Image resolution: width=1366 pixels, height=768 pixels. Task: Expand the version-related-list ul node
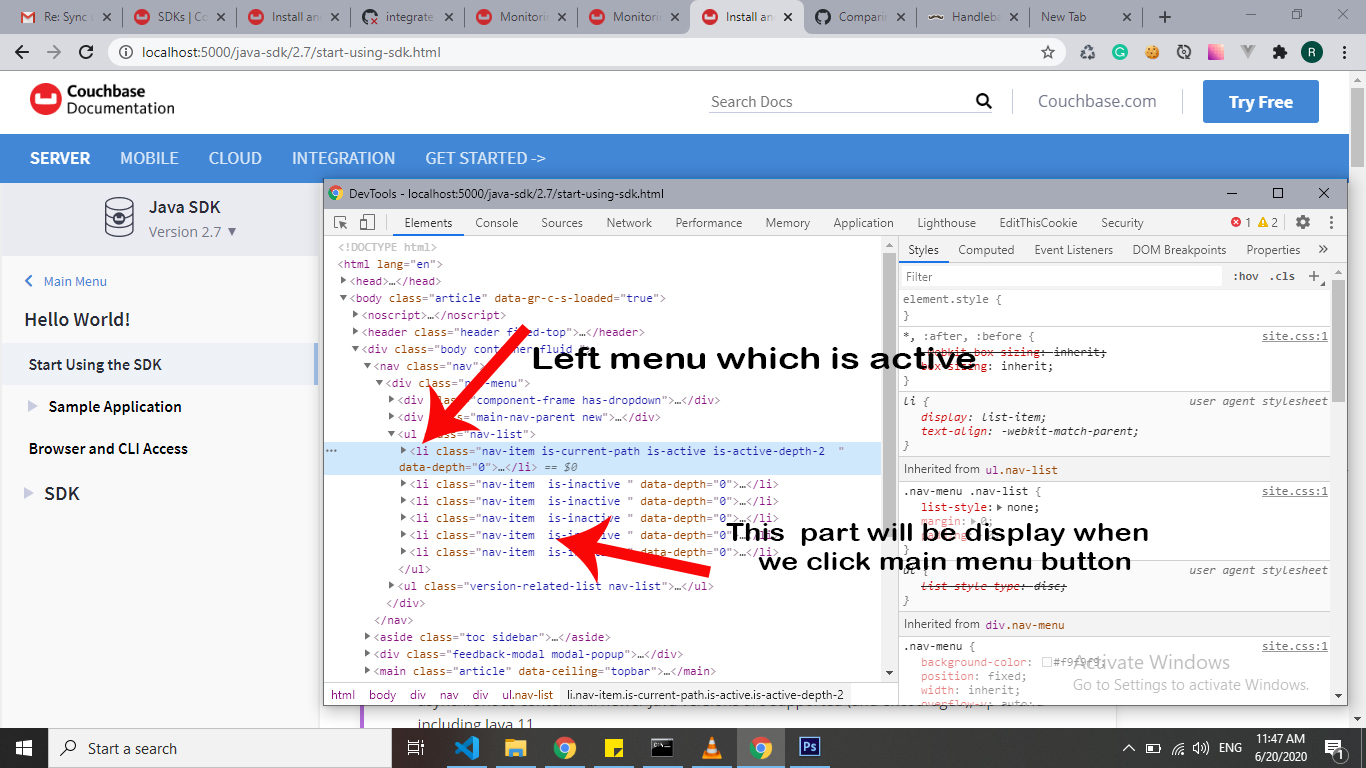coord(392,586)
